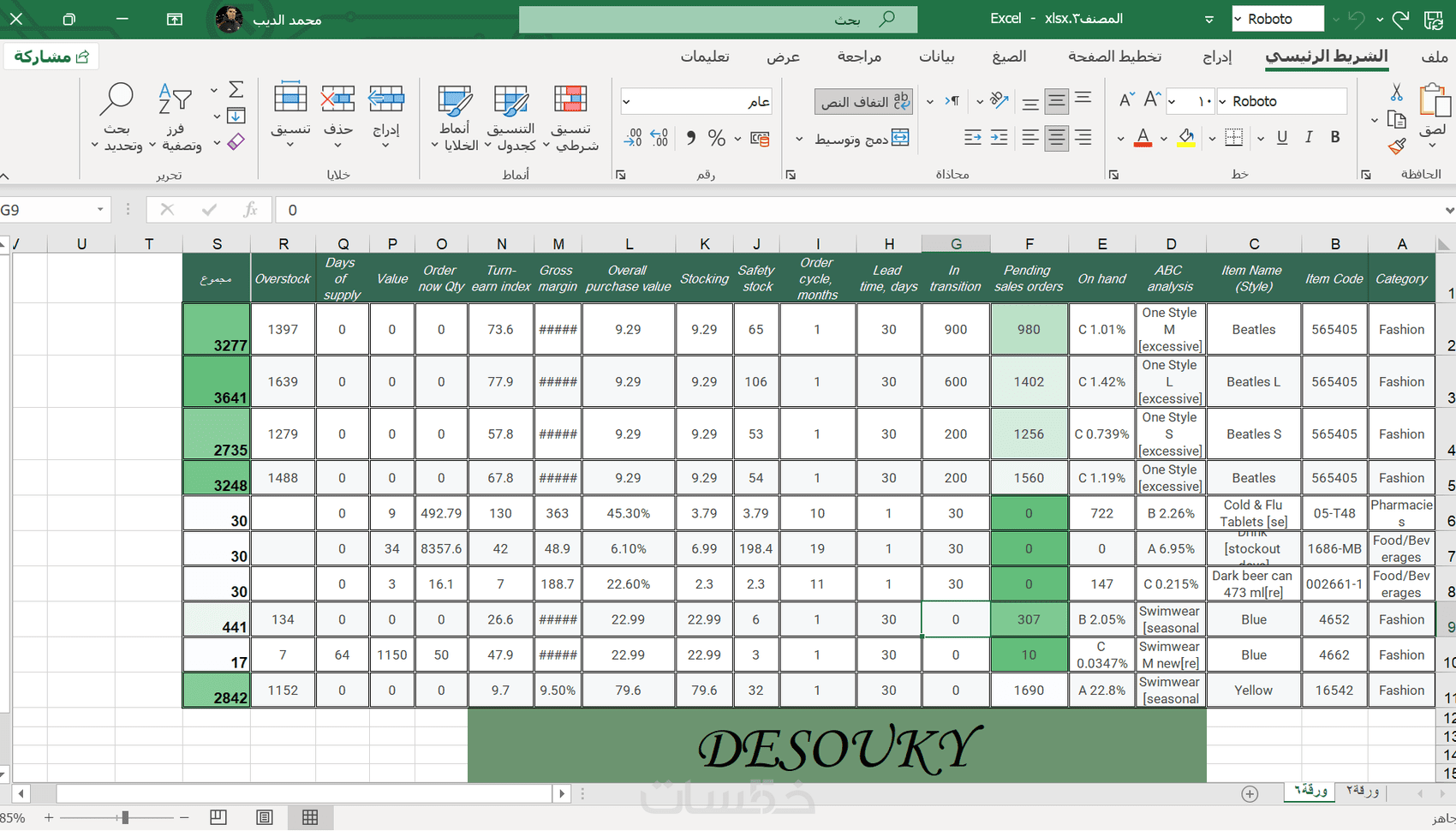Increase font size with large A icon
Image resolution: width=1456 pixels, height=831 pixels.
pyautogui.click(x=1153, y=100)
